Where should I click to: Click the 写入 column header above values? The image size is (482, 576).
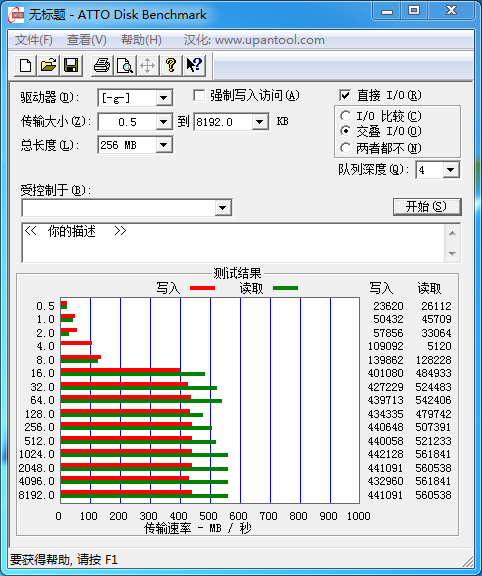tap(381, 288)
